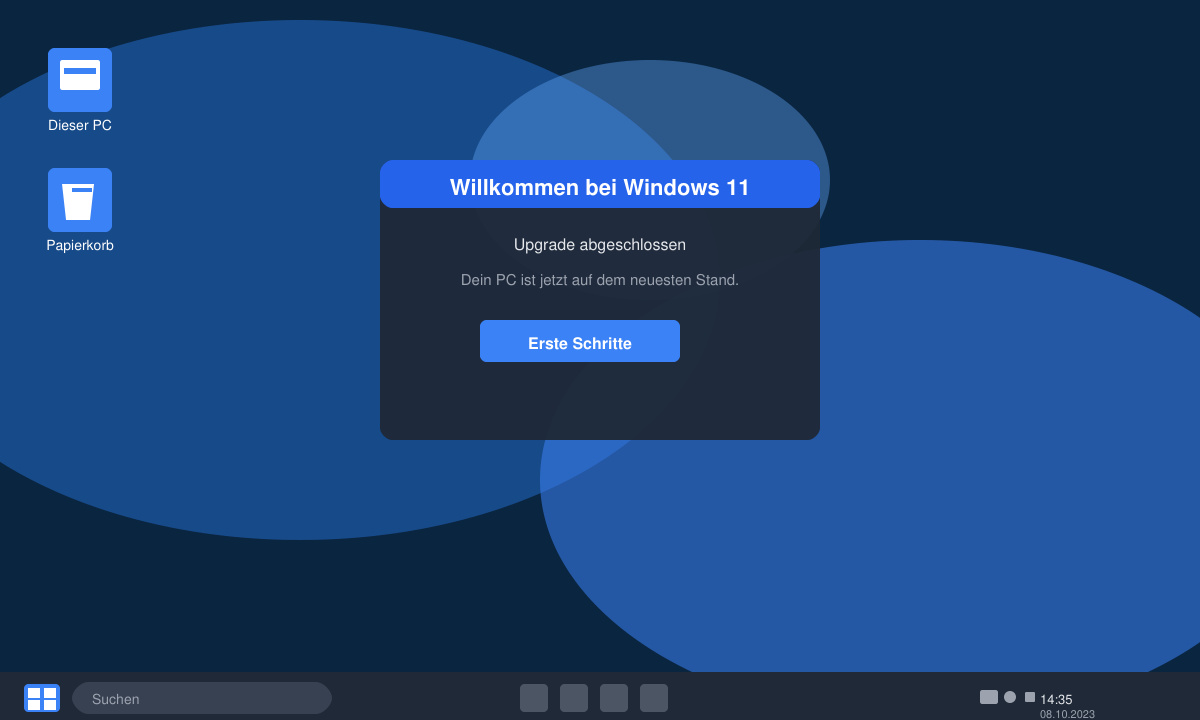Click the Suchen search field in taskbar
The height and width of the screenshot is (720, 1200).
202,698
